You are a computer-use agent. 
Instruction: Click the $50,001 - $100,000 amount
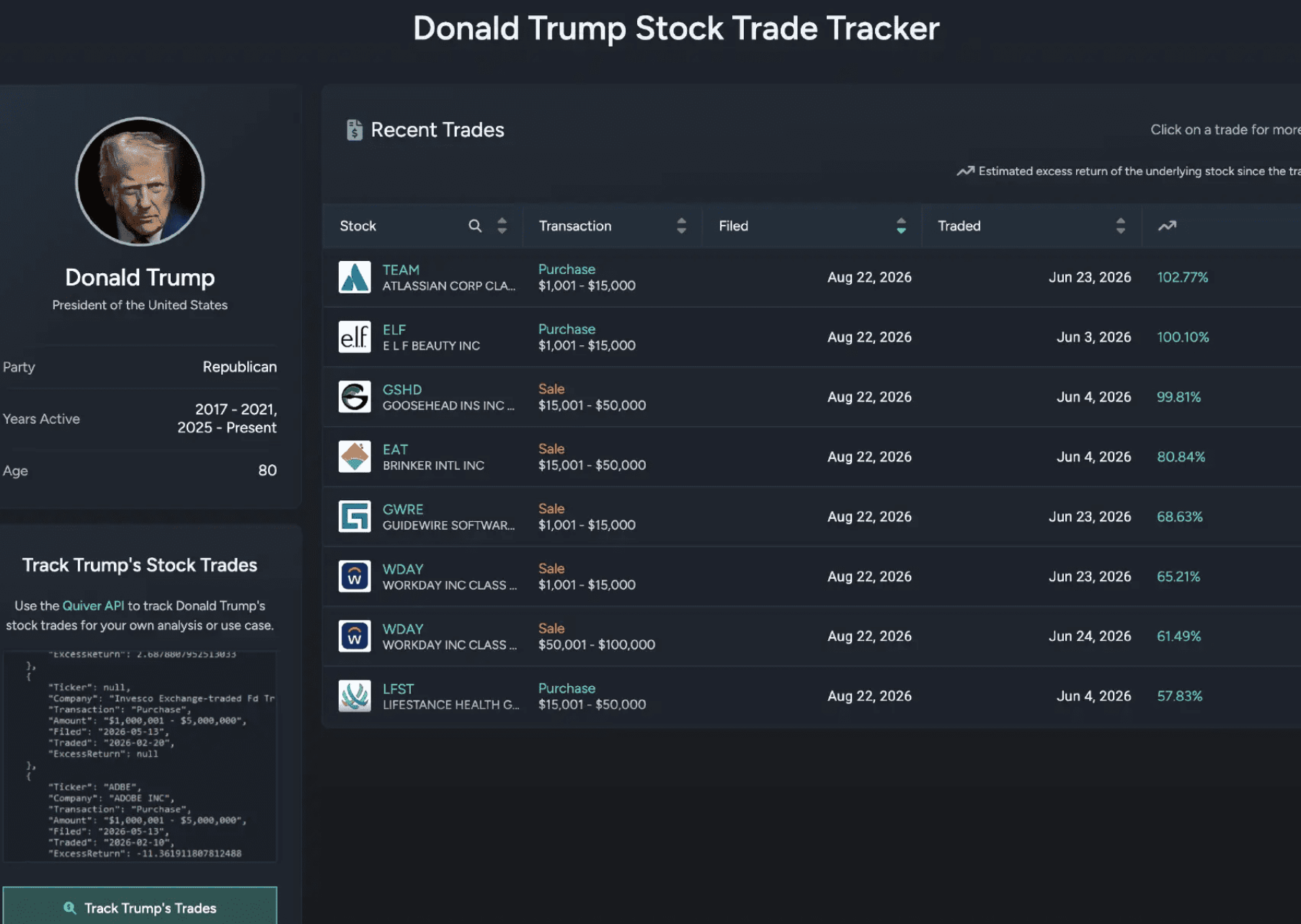597,645
